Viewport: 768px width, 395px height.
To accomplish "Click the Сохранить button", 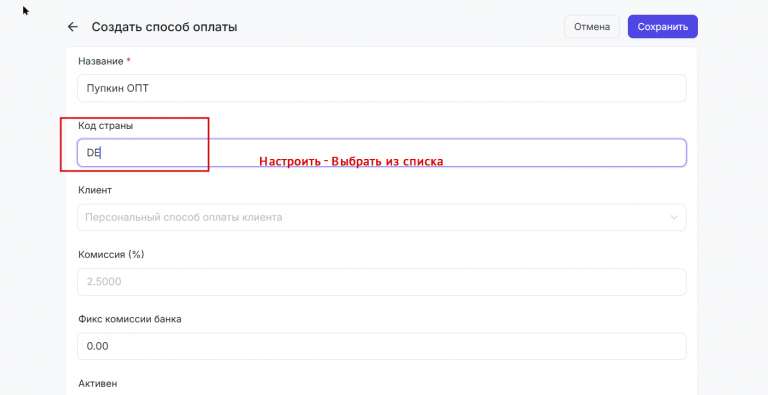I will coord(663,26).
